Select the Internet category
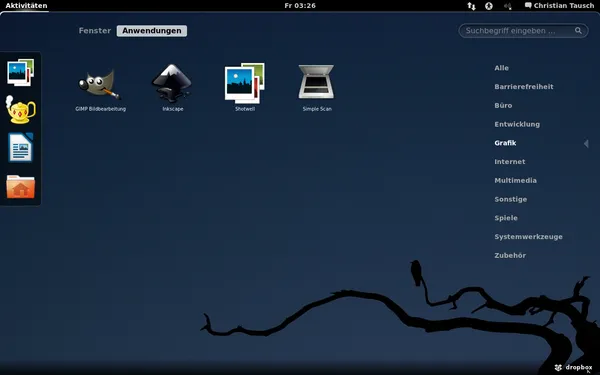 point(510,161)
